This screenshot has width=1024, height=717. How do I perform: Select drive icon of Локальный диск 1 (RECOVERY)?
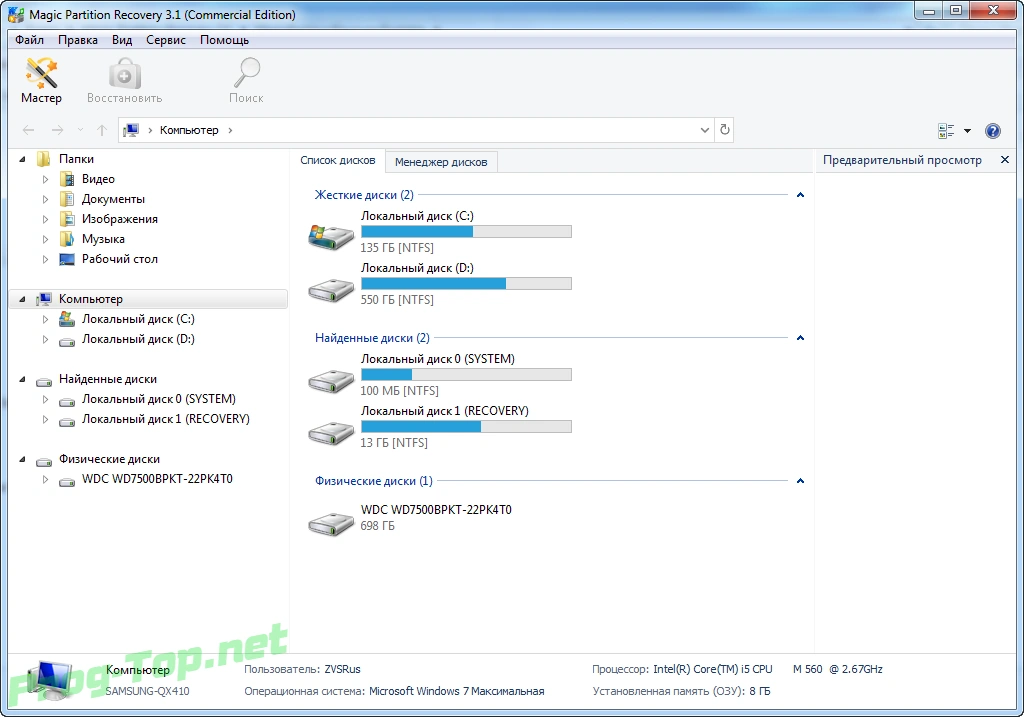[331, 432]
